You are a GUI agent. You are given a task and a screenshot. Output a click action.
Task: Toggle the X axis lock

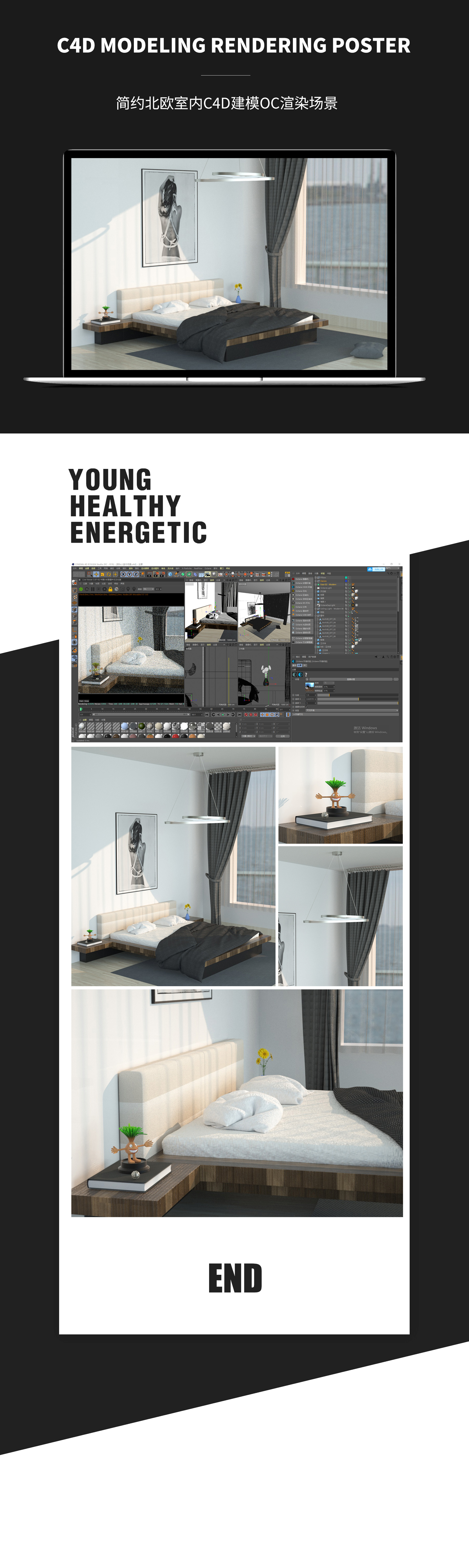coord(124,574)
